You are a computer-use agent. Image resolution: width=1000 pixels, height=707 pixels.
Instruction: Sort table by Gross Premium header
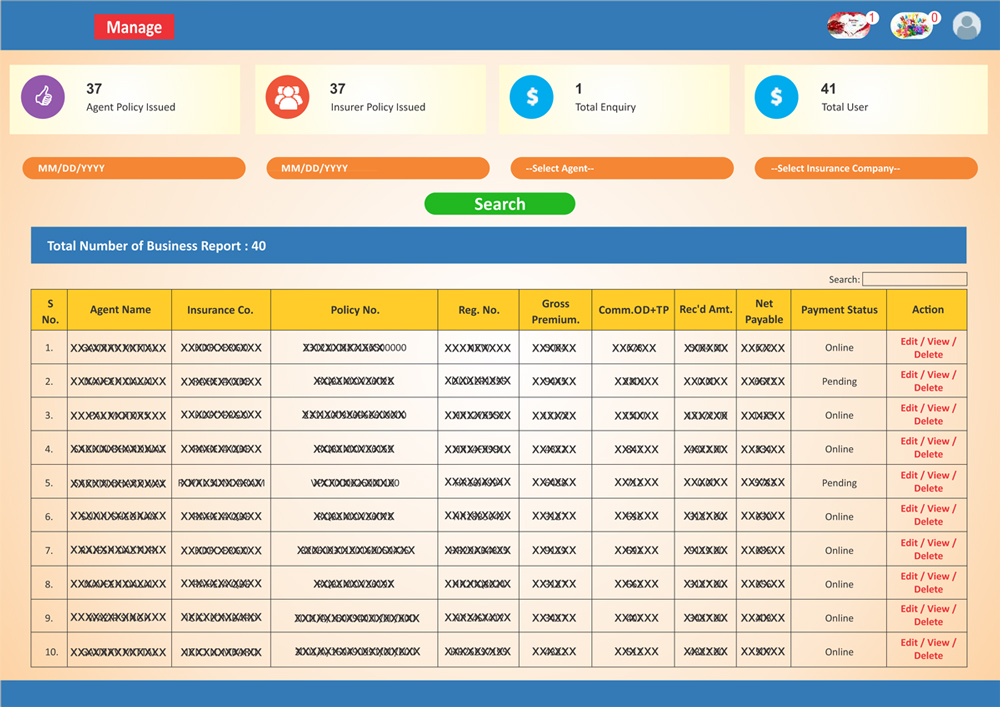tap(555, 311)
